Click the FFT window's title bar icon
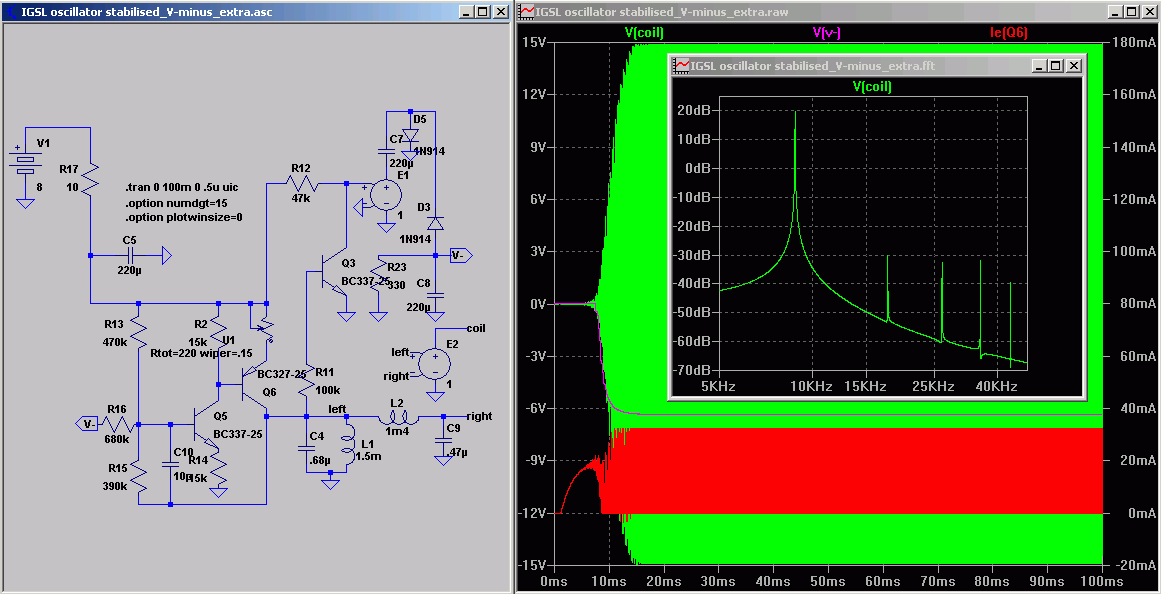Screen dimensions: 1161x594 point(683,65)
